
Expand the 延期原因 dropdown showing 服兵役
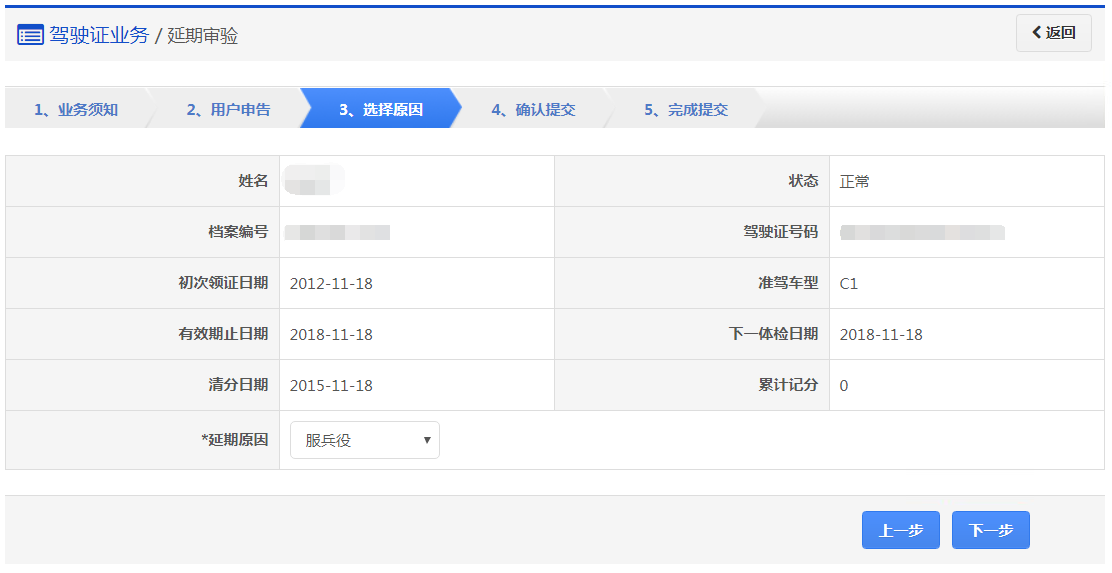tap(364, 440)
